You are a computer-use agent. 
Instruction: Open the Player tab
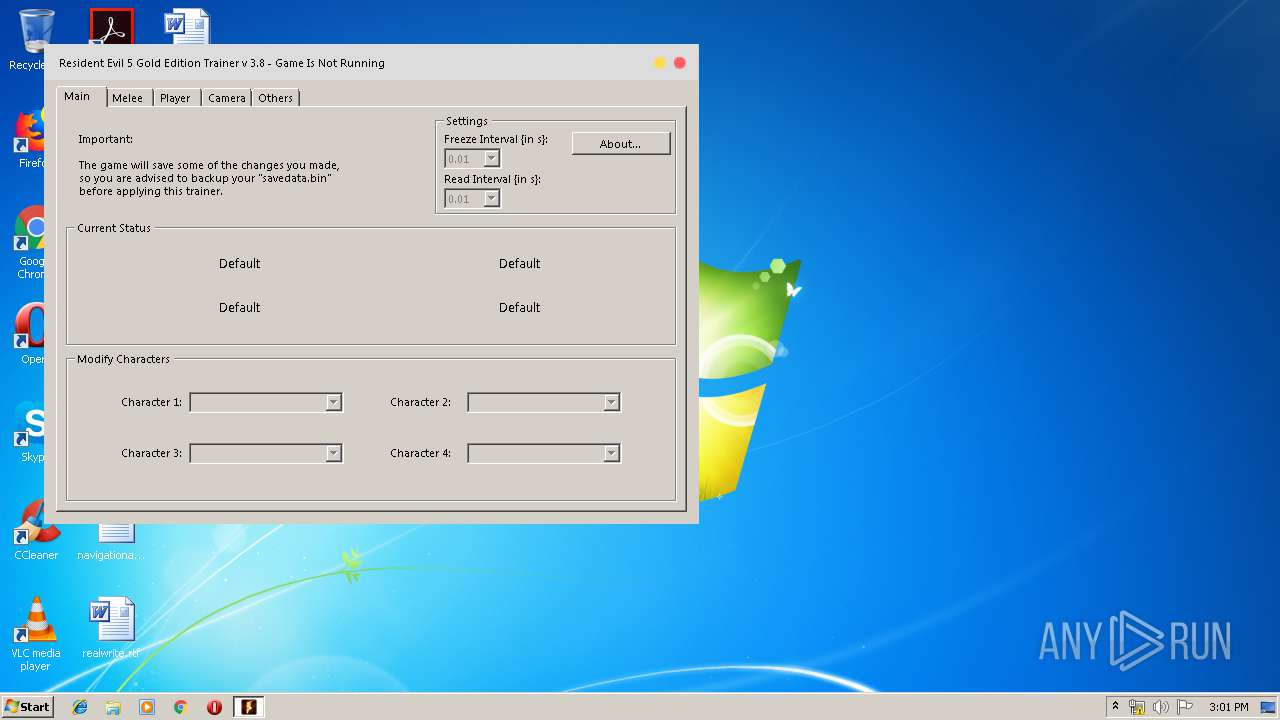[175, 98]
